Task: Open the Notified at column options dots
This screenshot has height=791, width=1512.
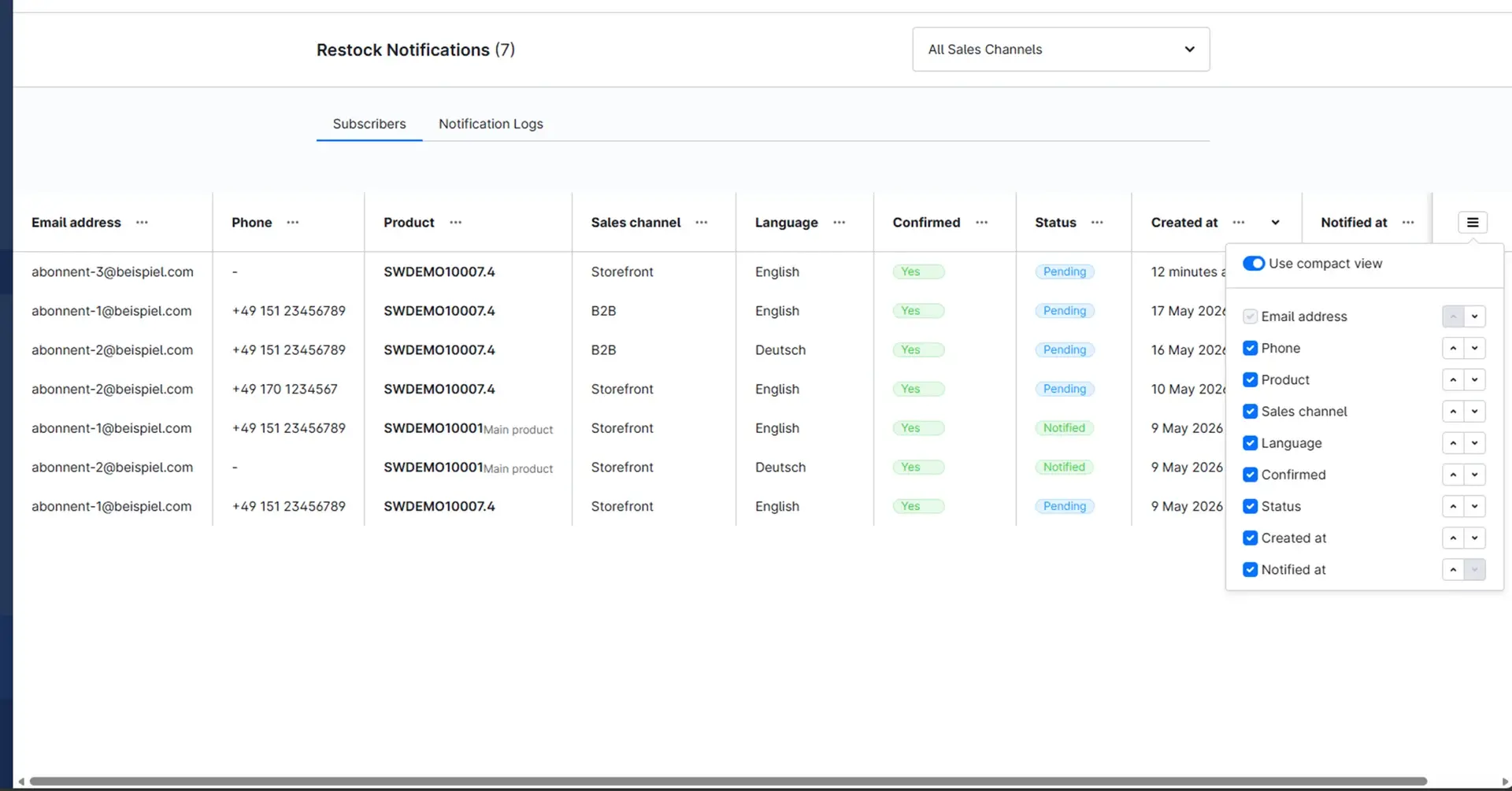Action: pyautogui.click(x=1408, y=223)
